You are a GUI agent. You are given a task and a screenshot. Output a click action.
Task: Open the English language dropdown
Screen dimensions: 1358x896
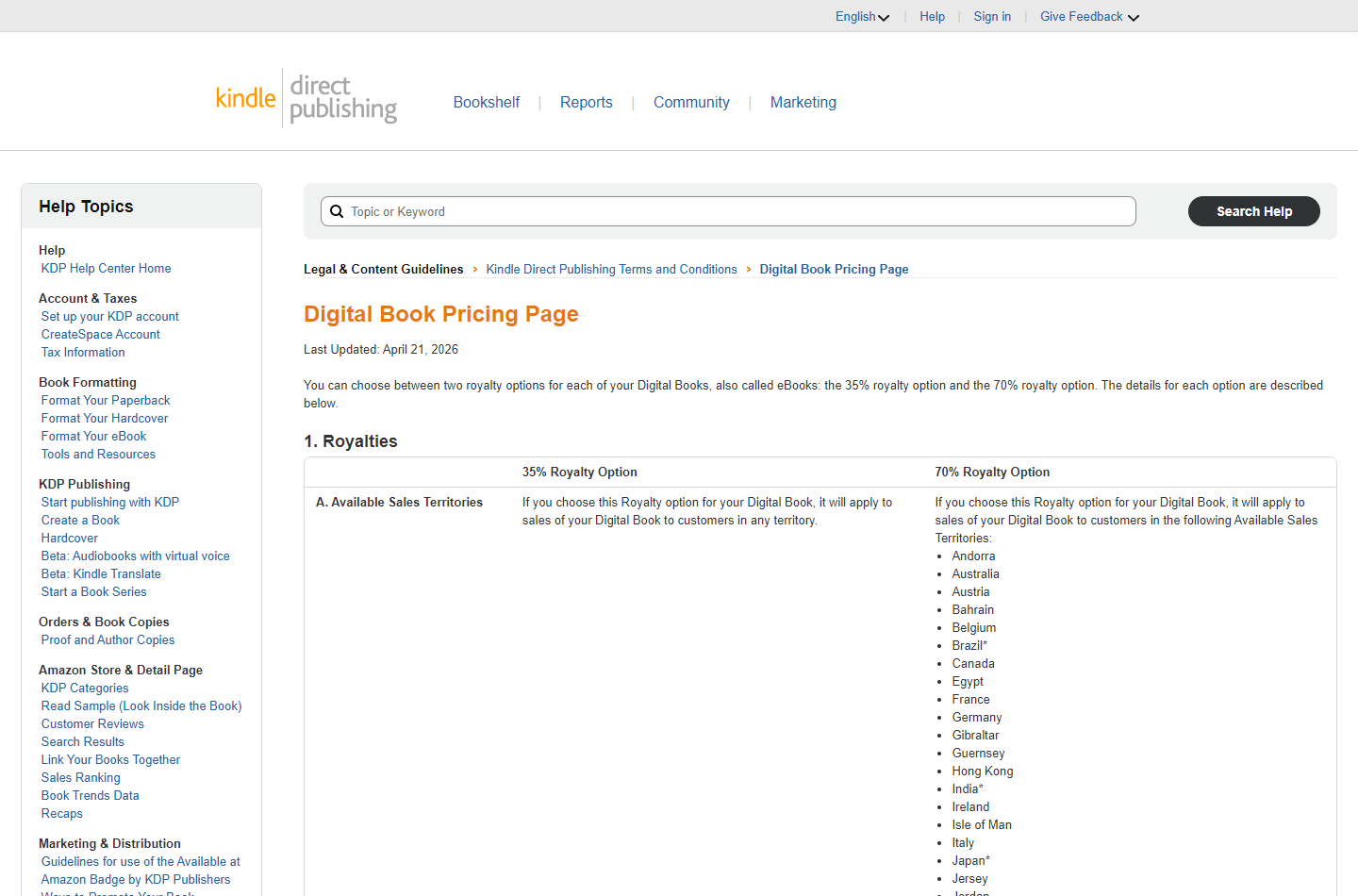point(862,17)
